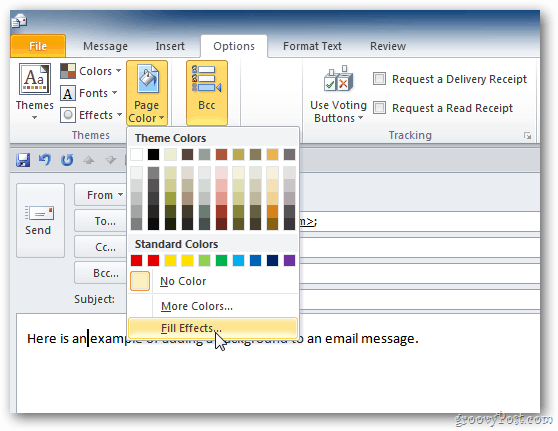Pick the rust red theme color
This screenshot has width=558, height=431.
[x=221, y=155]
